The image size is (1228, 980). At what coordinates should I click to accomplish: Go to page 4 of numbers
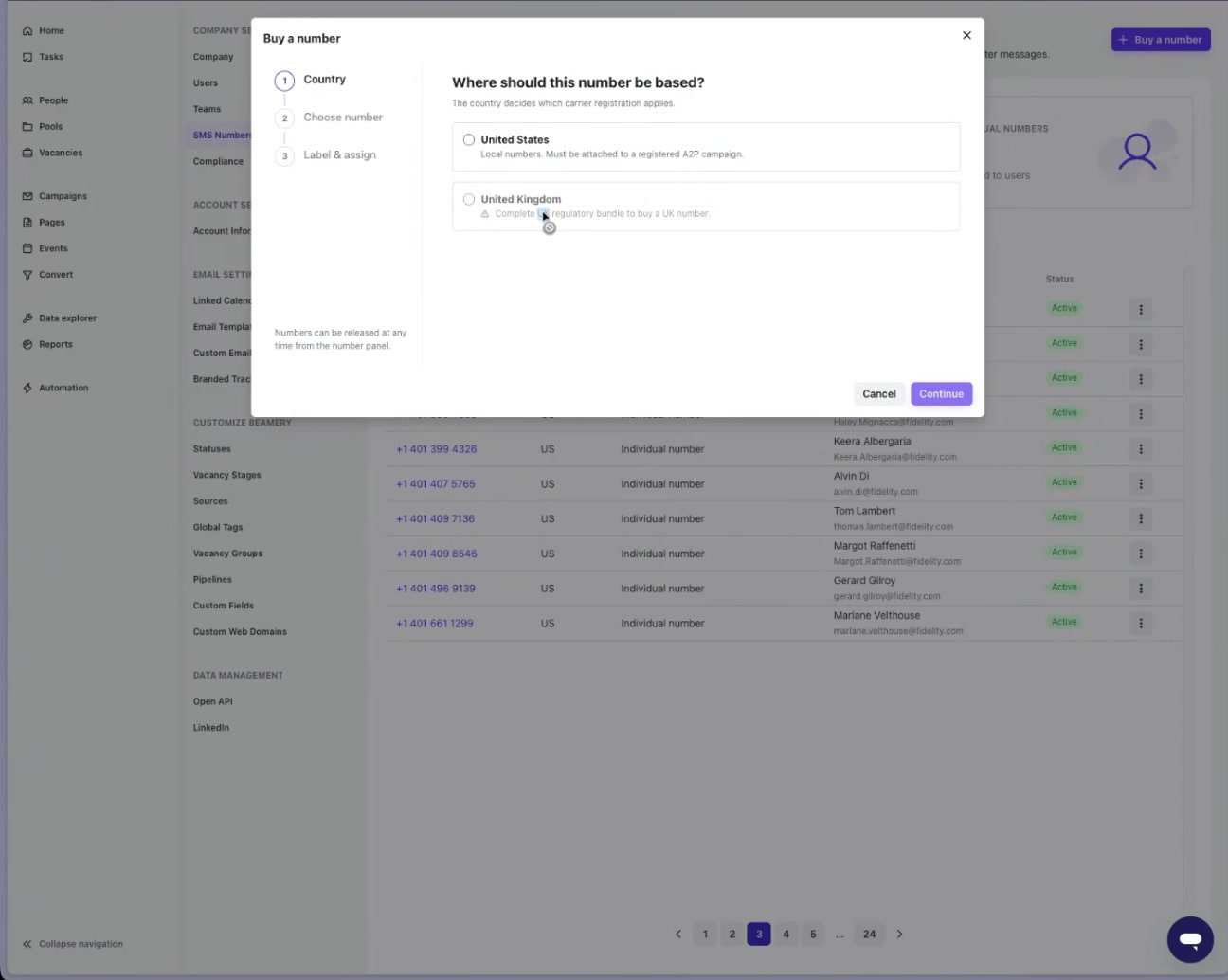[x=786, y=935]
